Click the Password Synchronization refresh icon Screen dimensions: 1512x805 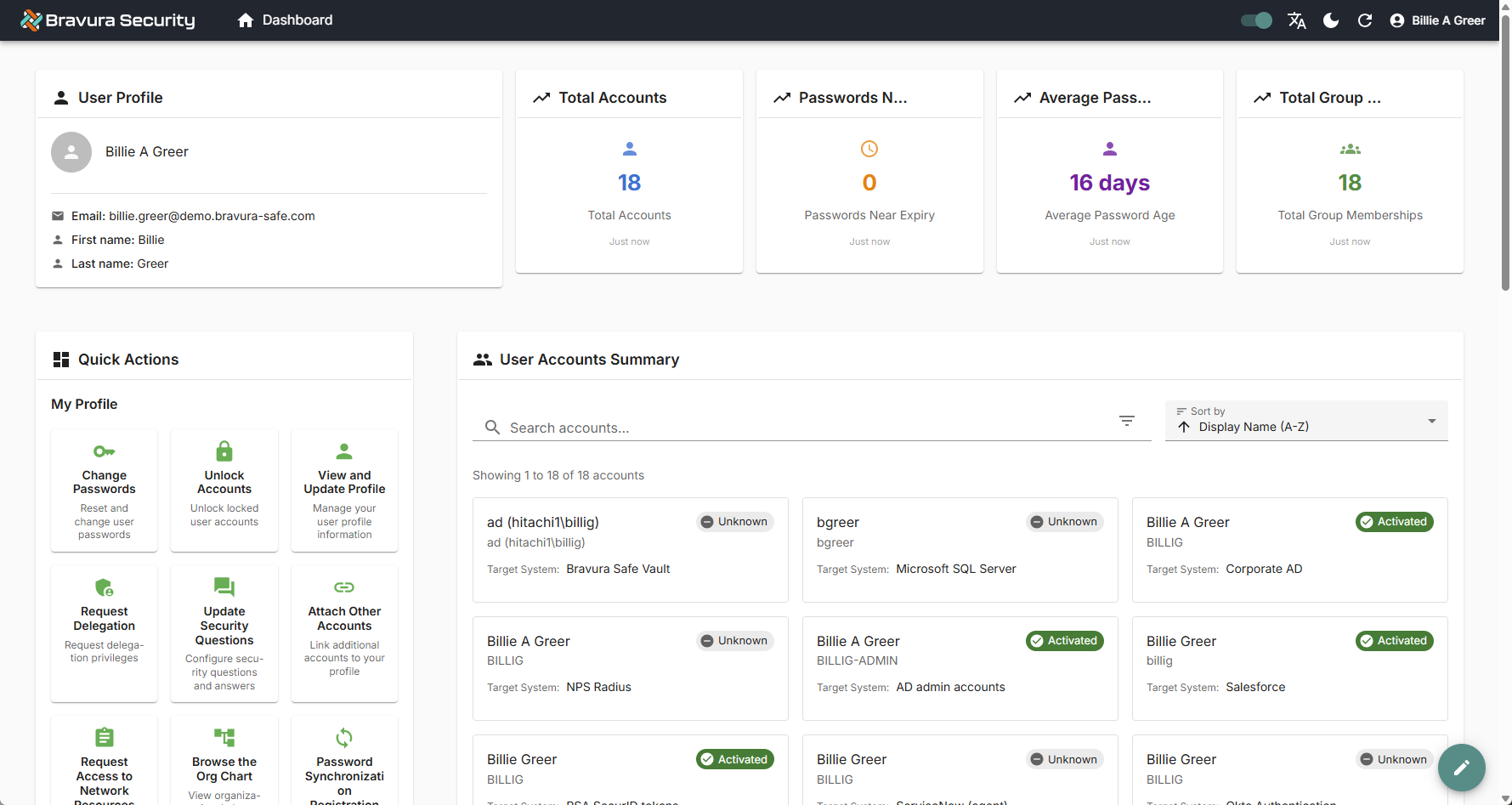[x=344, y=737]
